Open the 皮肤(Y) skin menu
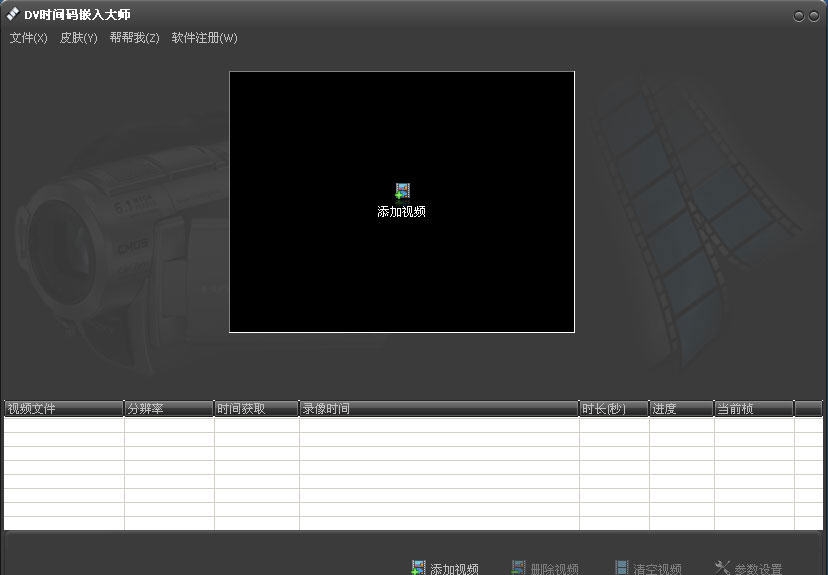Viewport: 828px width, 575px height. [x=79, y=38]
